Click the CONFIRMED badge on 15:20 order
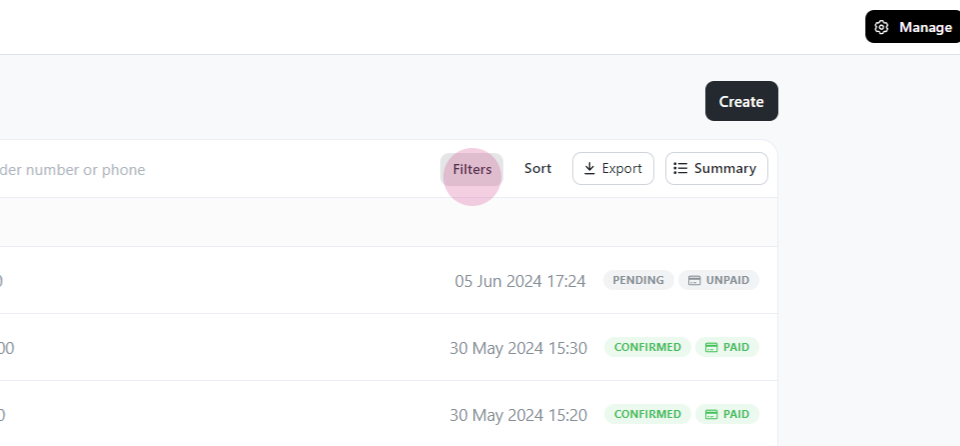960x446 pixels. [x=648, y=414]
